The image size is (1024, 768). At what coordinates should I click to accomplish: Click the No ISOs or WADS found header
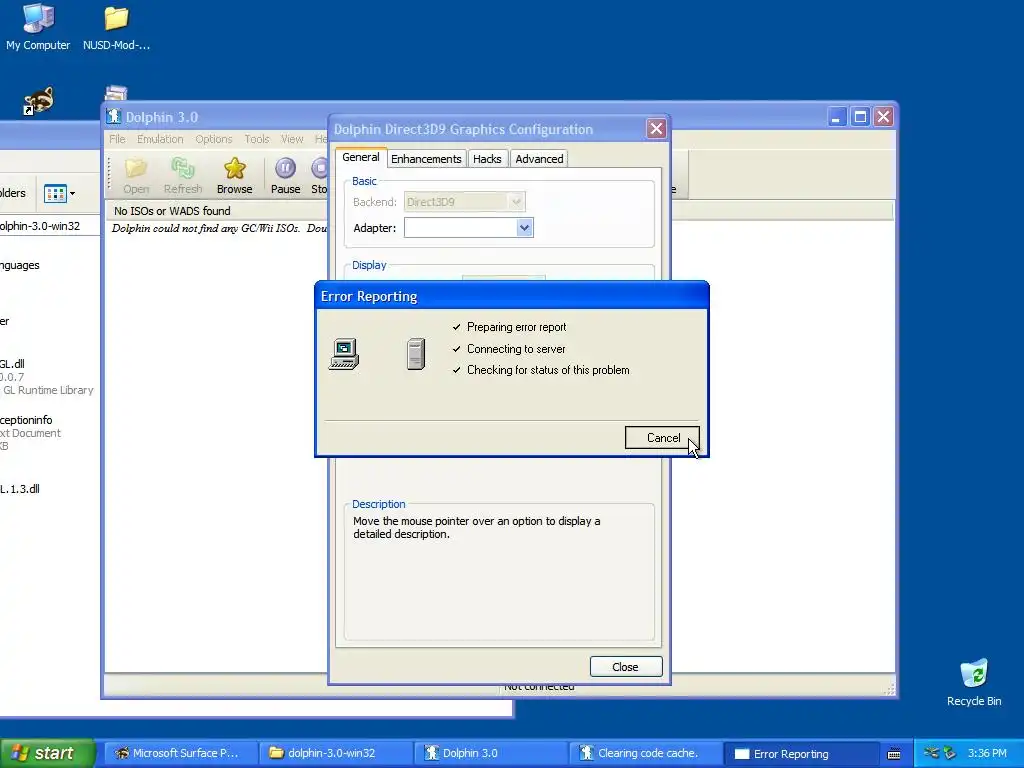pos(172,211)
